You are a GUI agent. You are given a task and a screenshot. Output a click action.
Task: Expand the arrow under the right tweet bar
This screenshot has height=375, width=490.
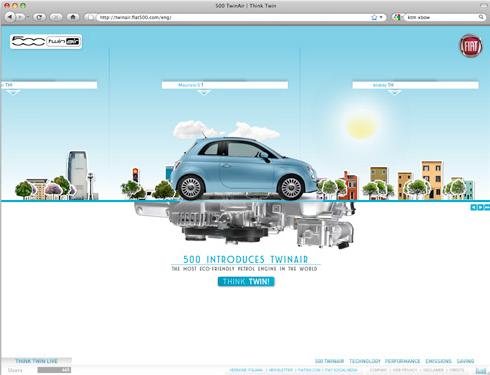[395, 92]
